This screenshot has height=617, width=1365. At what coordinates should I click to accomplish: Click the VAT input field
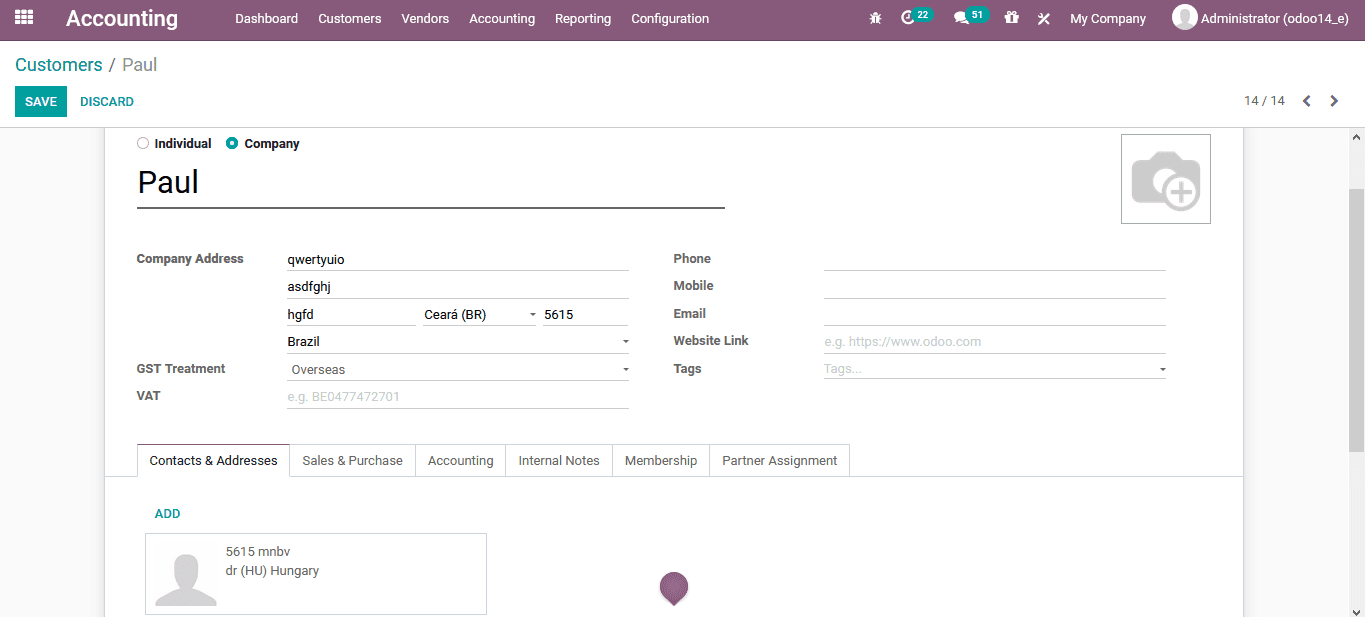coord(458,396)
